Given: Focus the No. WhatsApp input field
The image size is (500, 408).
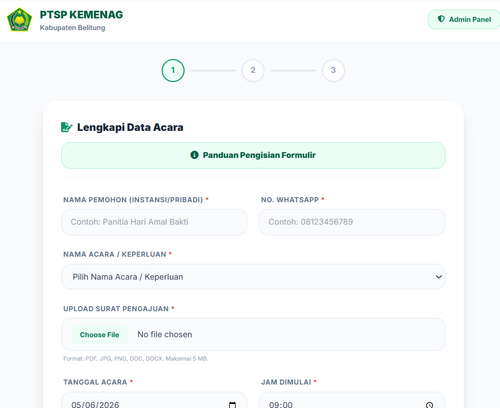Looking at the screenshot, I should click(352, 222).
